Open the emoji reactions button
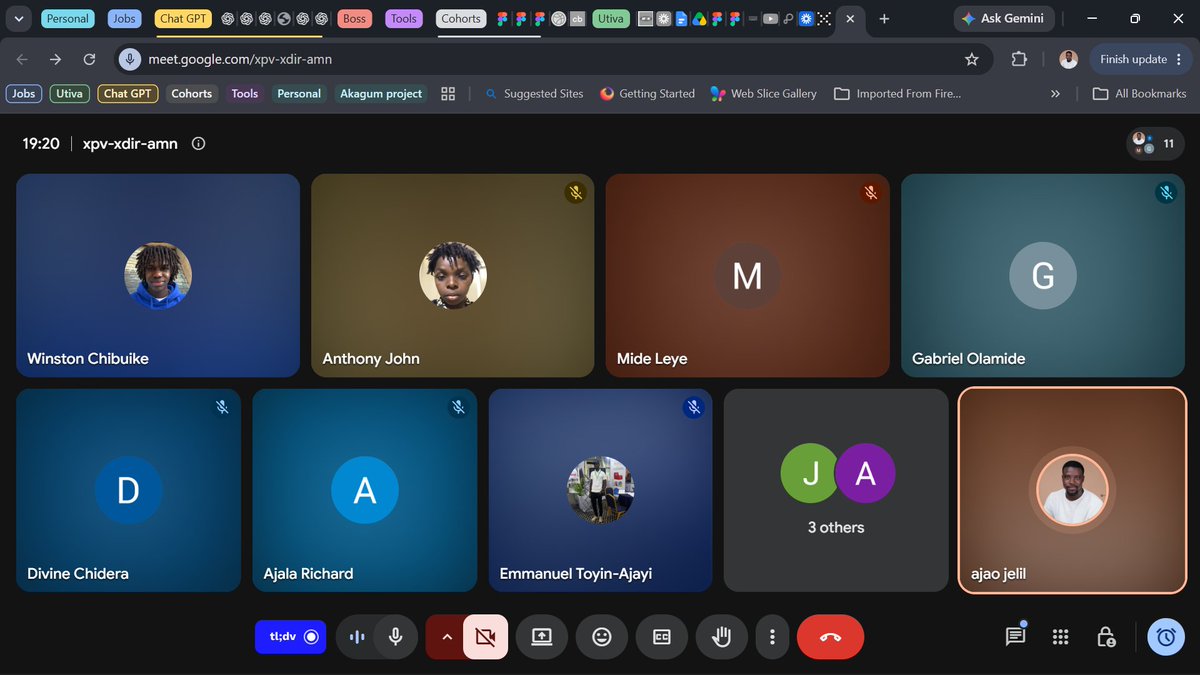The width and height of the screenshot is (1200, 675). click(x=602, y=636)
